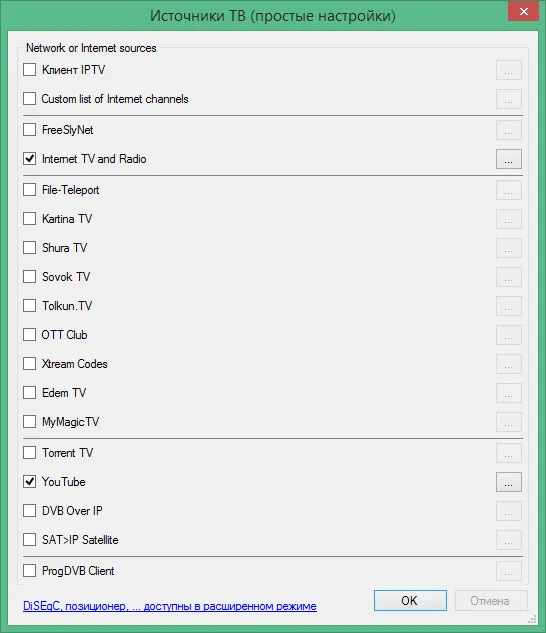Select the Sovok TV checkbox
The image size is (546, 633).
[29, 277]
